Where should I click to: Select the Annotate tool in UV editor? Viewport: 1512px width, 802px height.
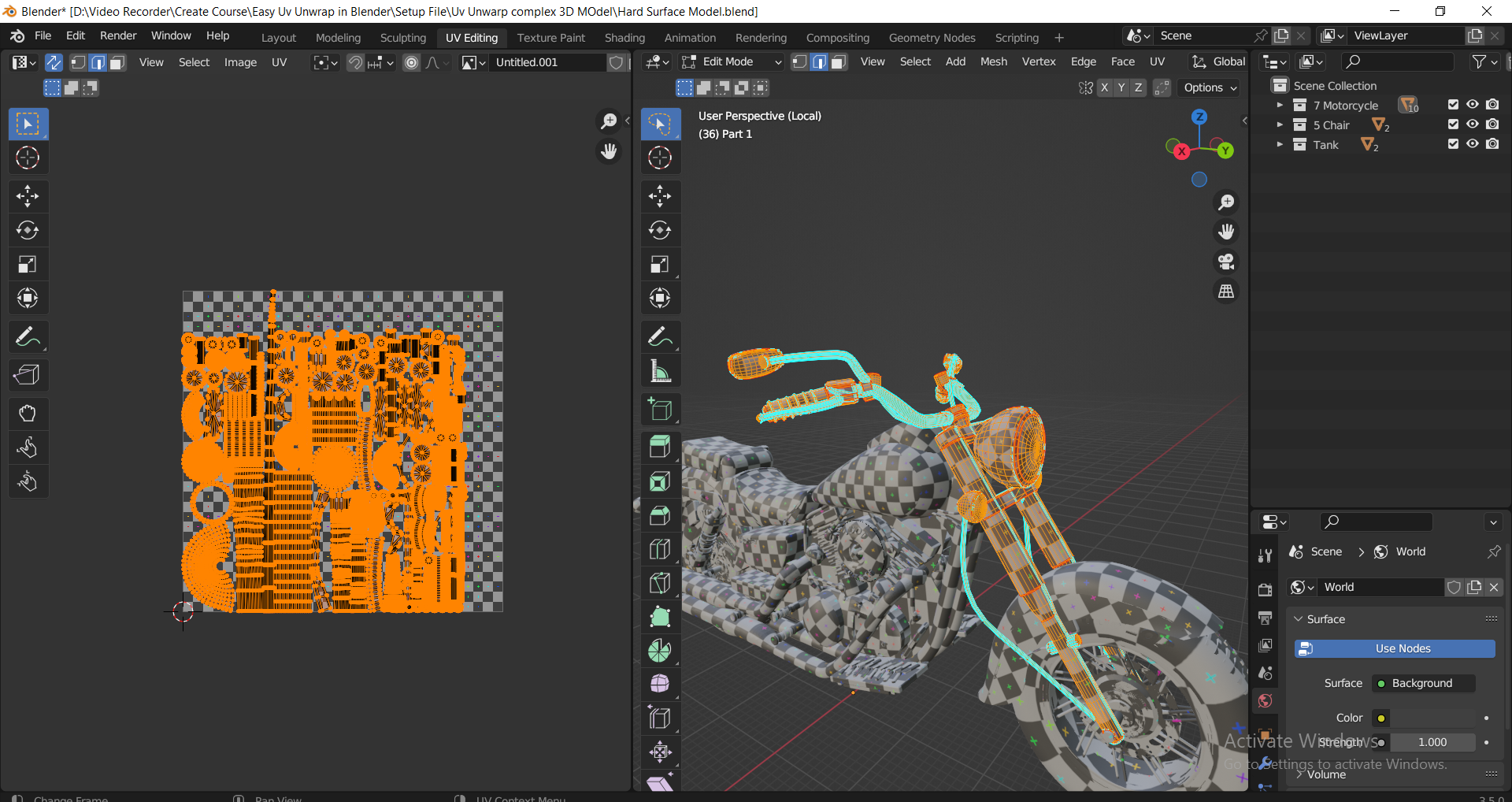[28, 336]
